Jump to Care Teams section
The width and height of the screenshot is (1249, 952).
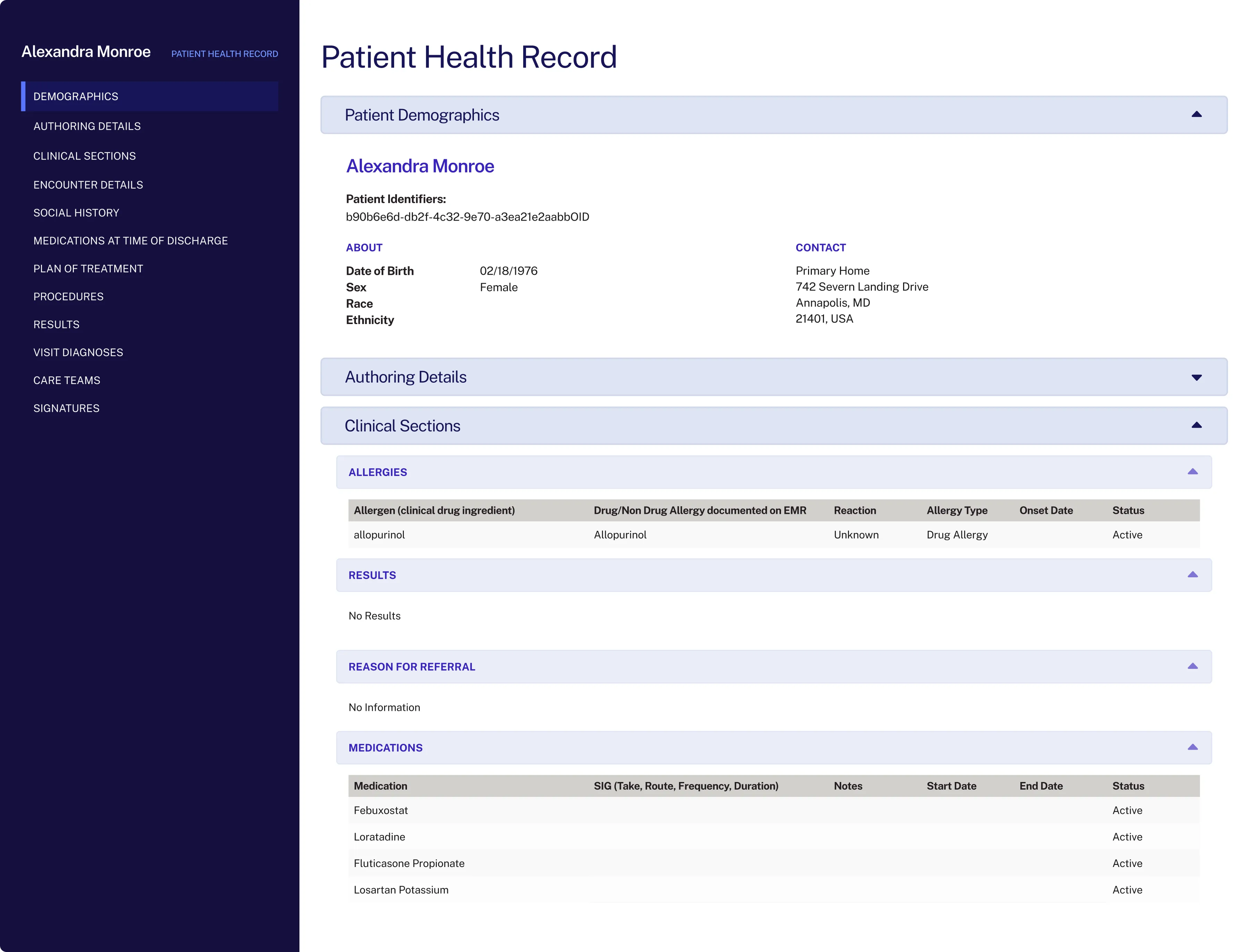point(66,380)
